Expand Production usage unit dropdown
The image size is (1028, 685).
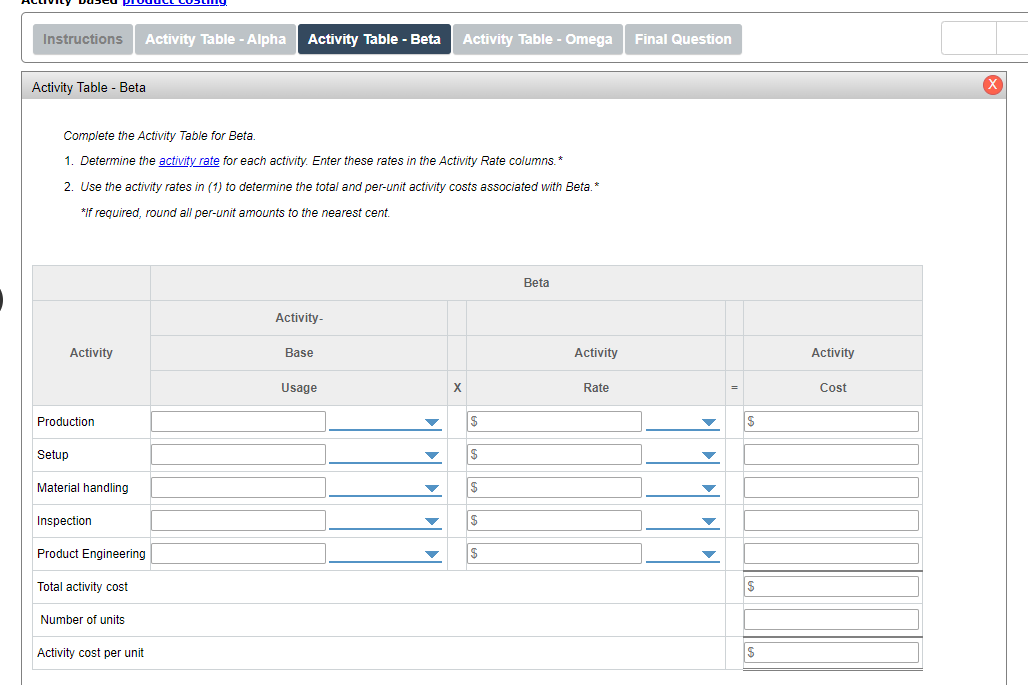click(385, 422)
